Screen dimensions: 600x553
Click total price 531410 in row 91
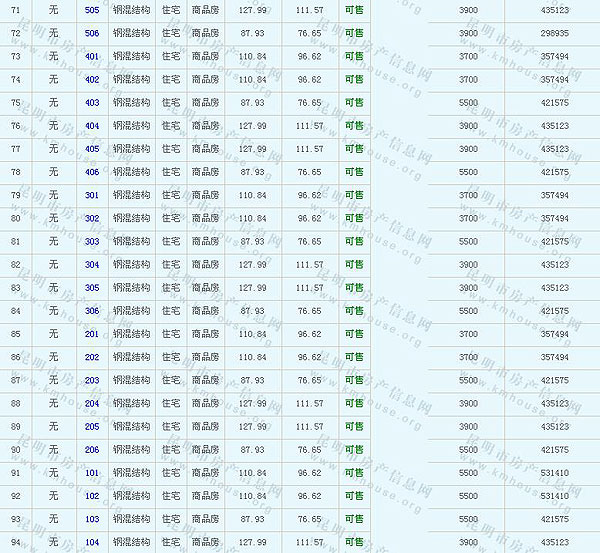click(554, 473)
